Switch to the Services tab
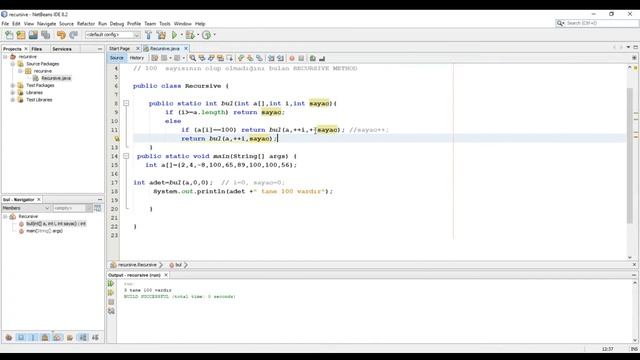 point(62,49)
